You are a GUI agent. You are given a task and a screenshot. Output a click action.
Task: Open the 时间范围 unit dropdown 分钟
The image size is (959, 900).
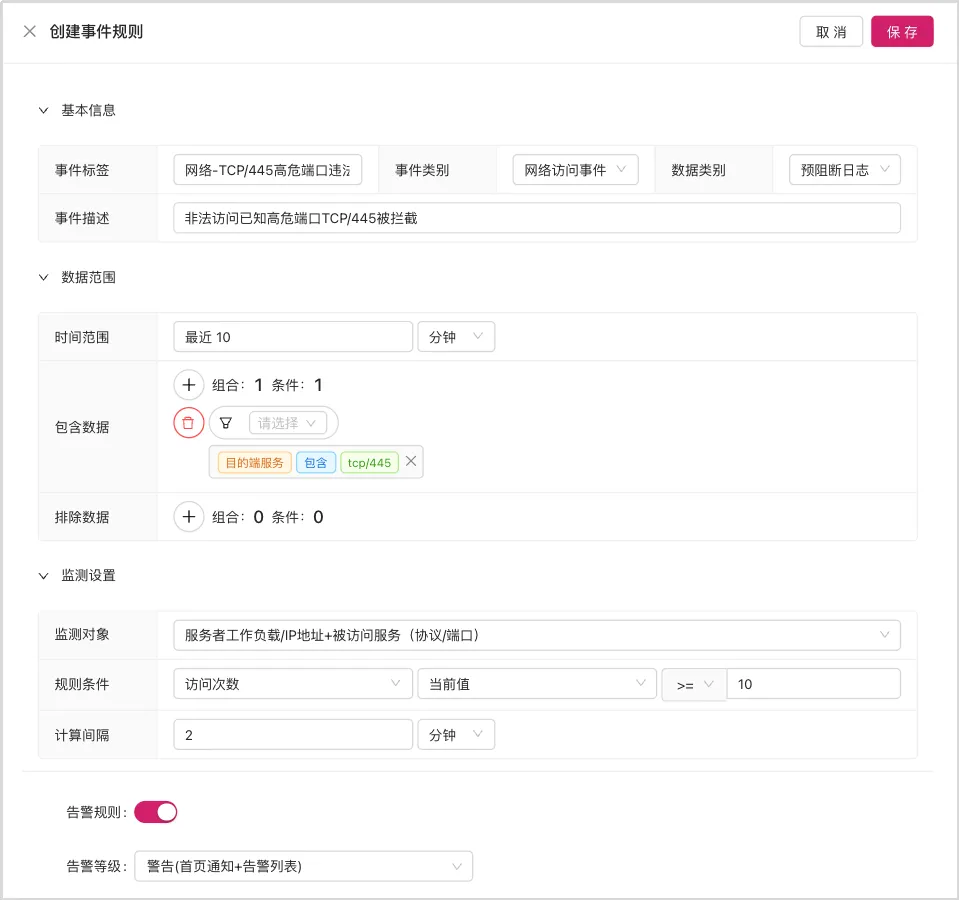coord(456,337)
